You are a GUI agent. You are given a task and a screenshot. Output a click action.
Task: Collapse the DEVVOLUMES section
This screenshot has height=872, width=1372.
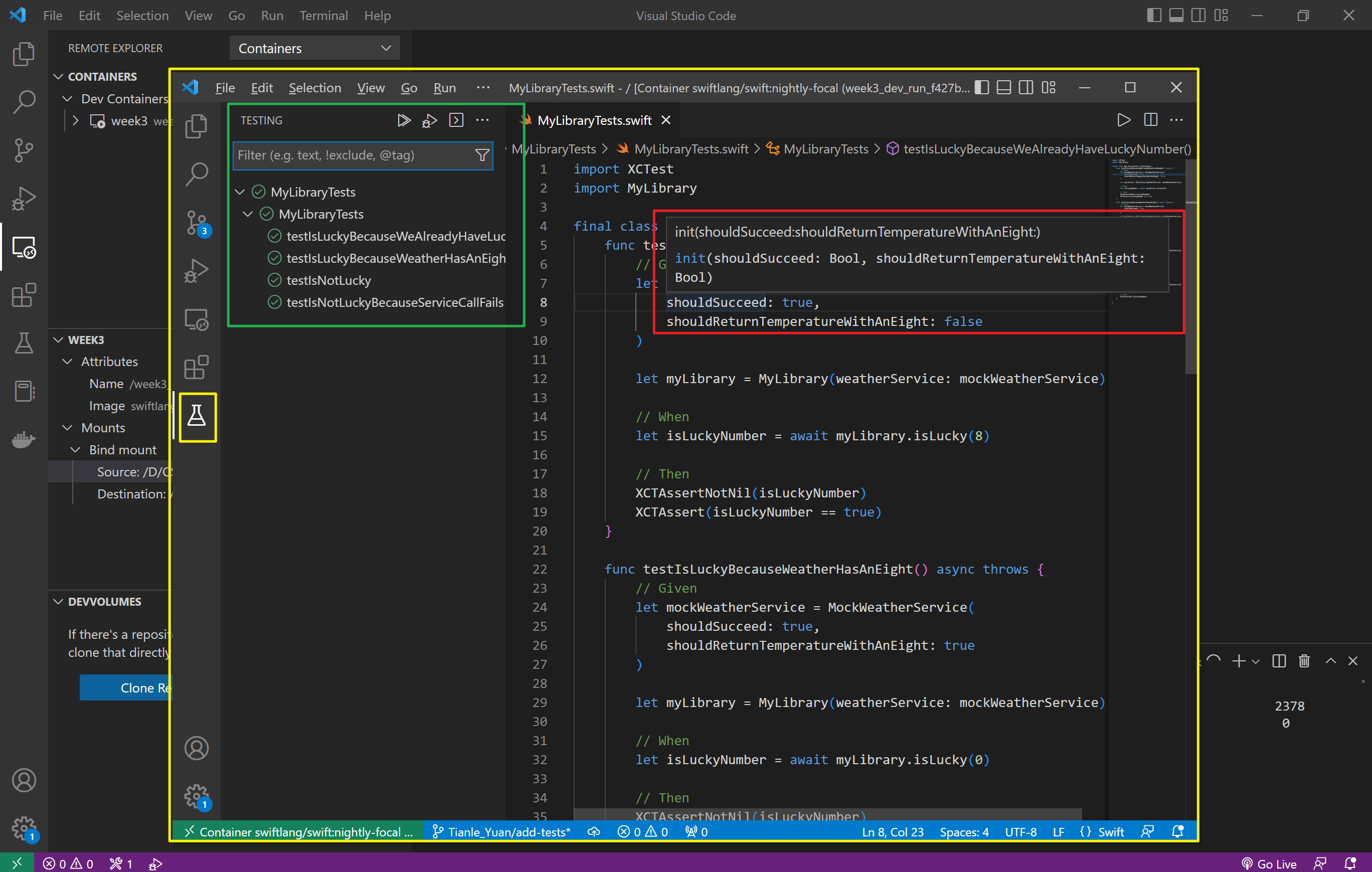(x=58, y=601)
